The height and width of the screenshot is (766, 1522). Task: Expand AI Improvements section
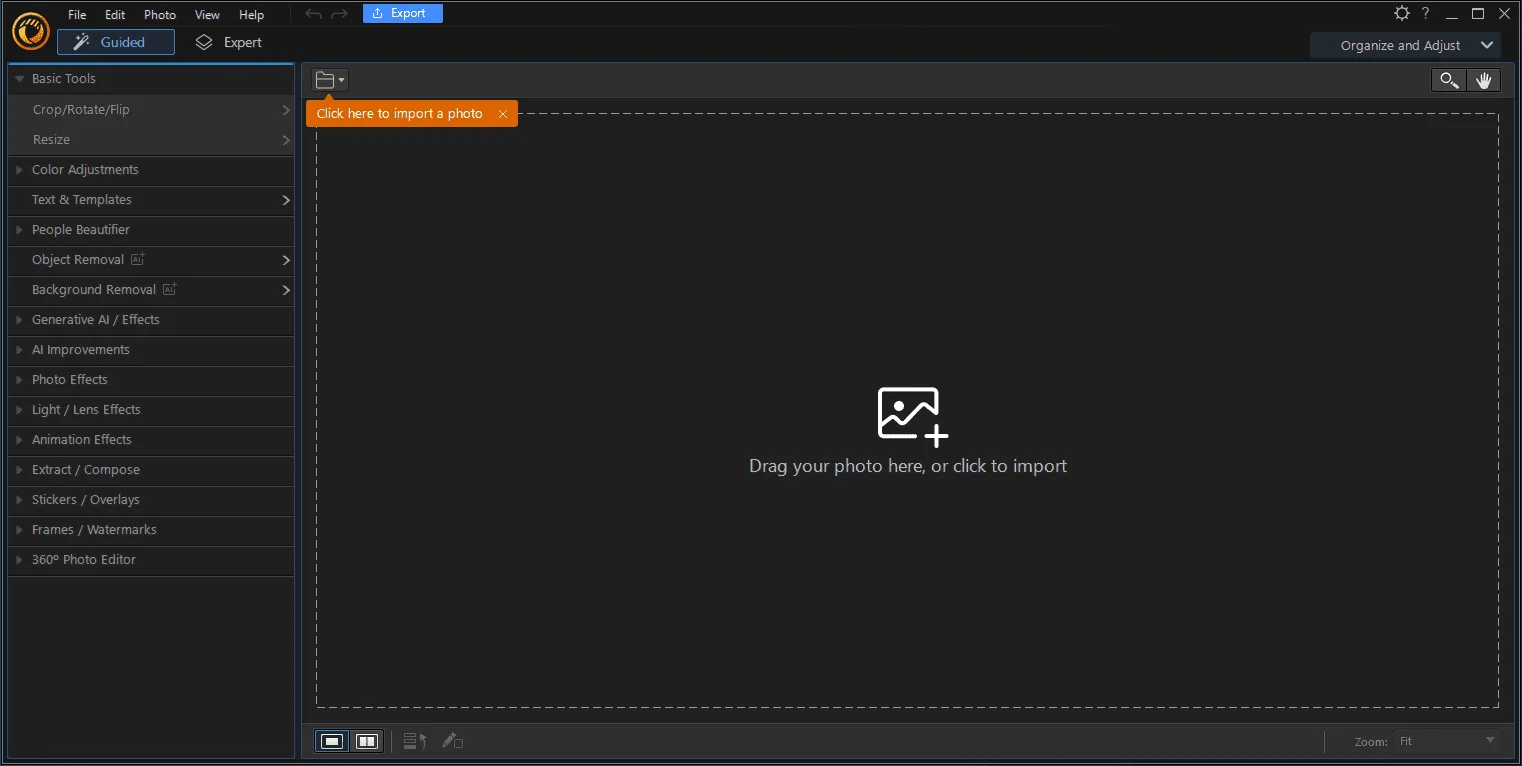tap(151, 350)
